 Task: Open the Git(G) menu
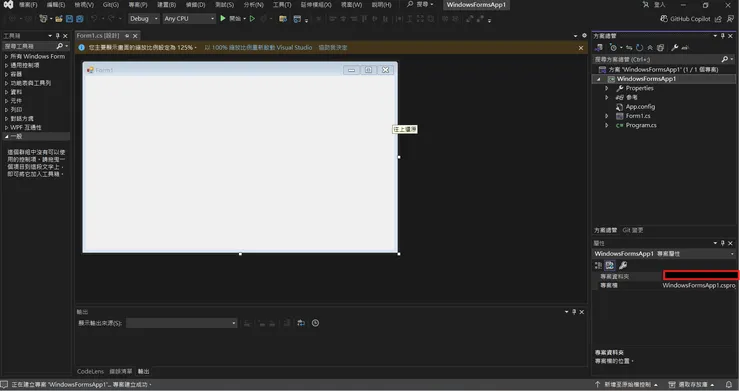[x=111, y=5]
